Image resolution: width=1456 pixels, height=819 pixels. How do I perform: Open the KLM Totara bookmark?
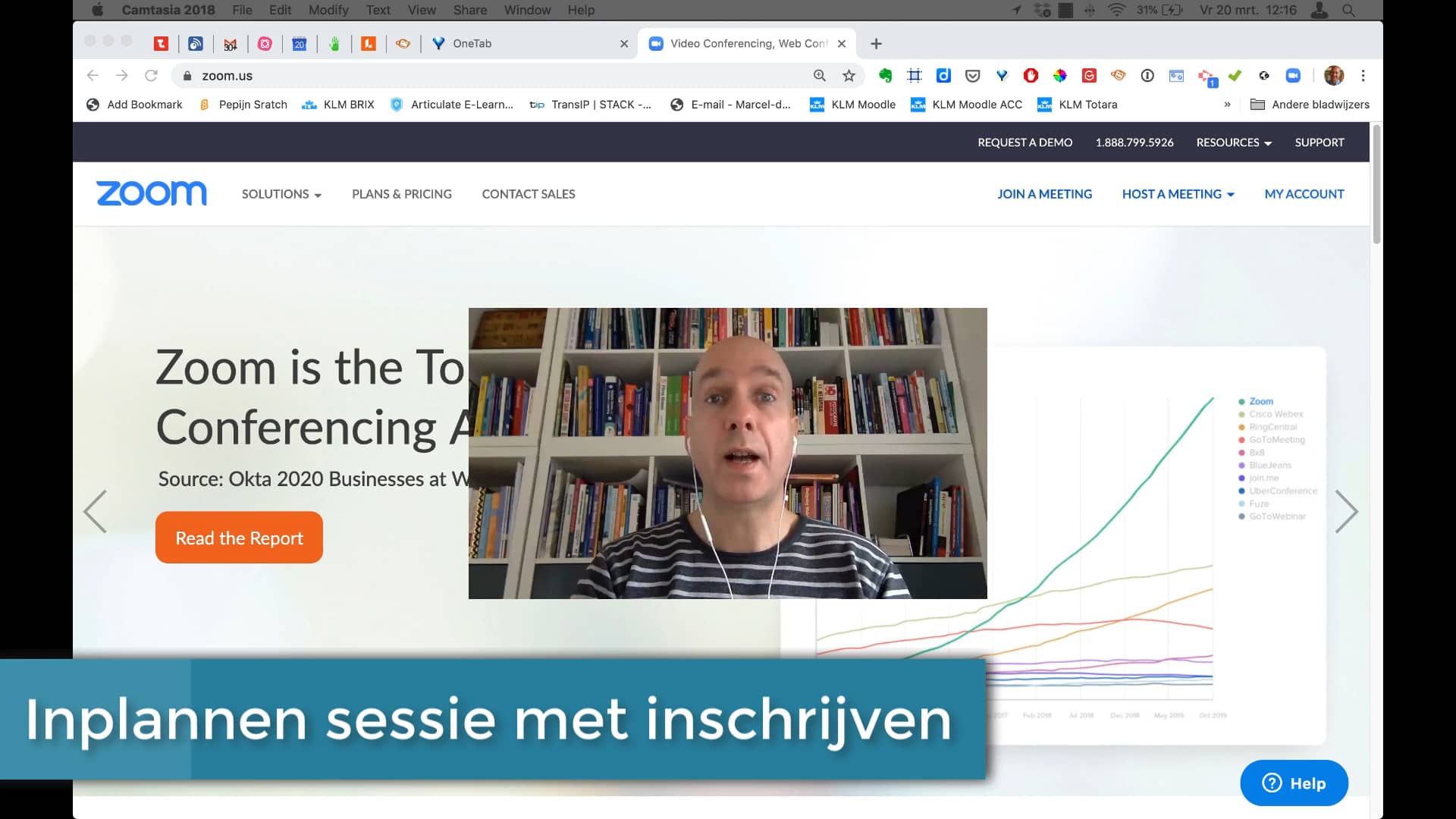pyautogui.click(x=1078, y=105)
